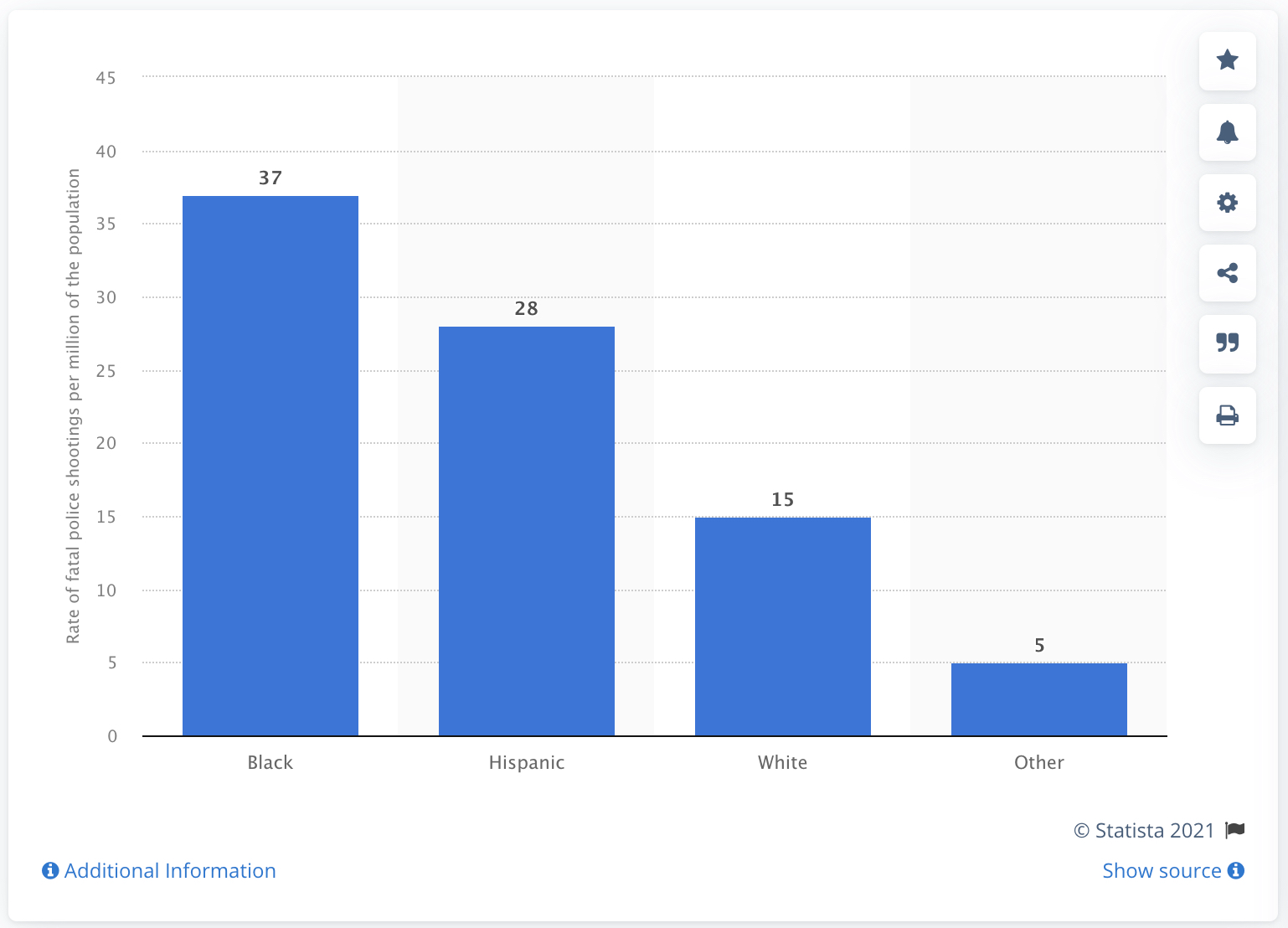This screenshot has width=1288, height=928.
Task: Click the White category bar
Action: point(783,626)
